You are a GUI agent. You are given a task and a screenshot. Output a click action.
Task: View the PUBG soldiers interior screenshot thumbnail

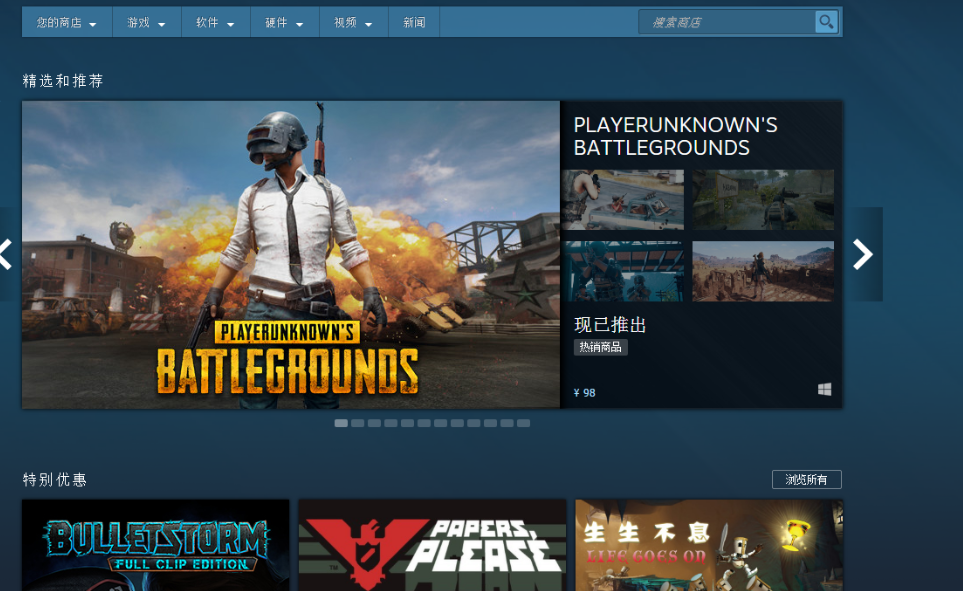click(x=622, y=271)
